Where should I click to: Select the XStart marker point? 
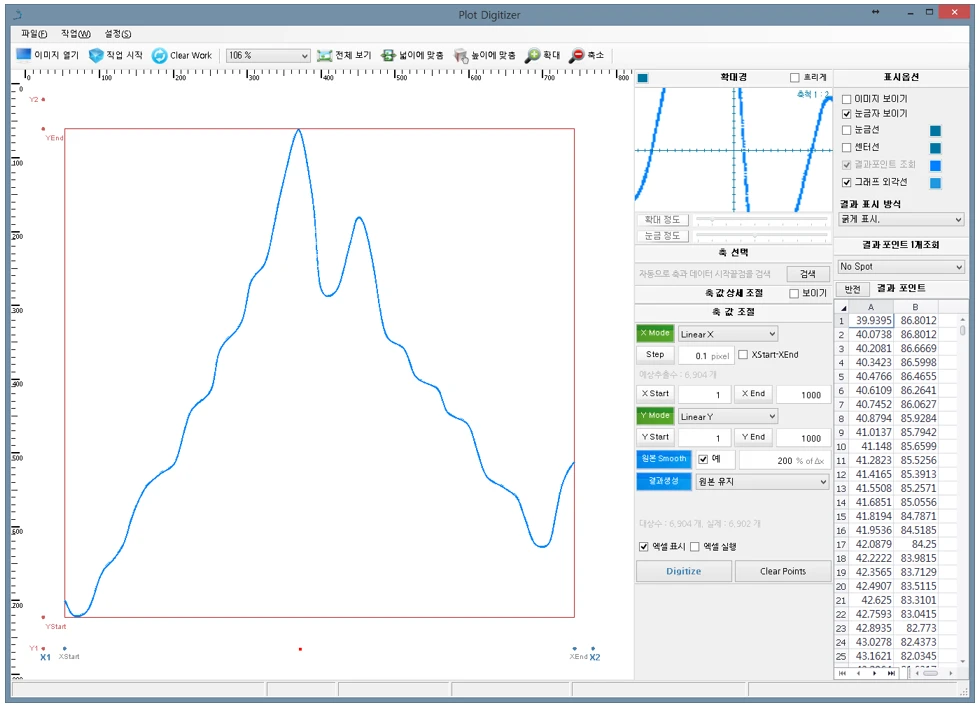[x=64, y=649]
